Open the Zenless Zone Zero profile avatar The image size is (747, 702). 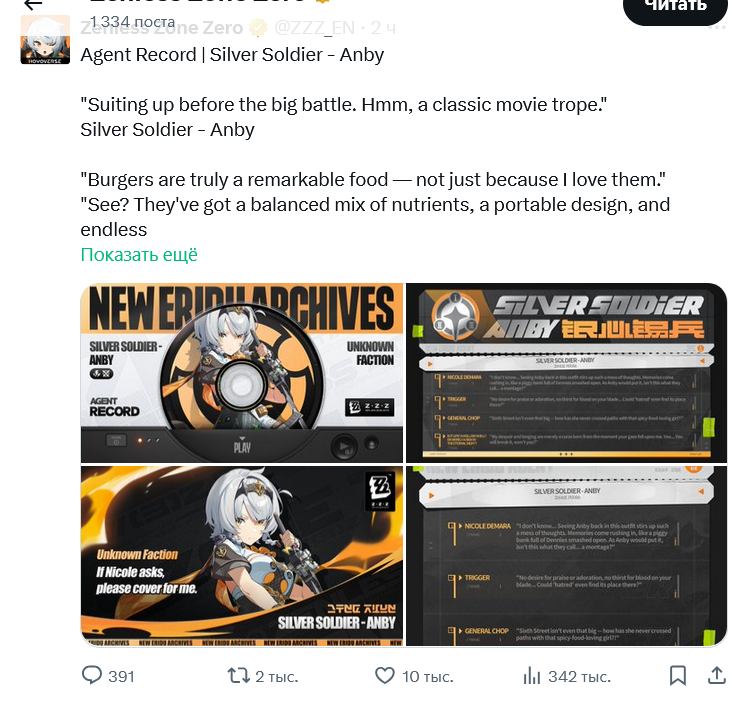pyautogui.click(x=45, y=40)
